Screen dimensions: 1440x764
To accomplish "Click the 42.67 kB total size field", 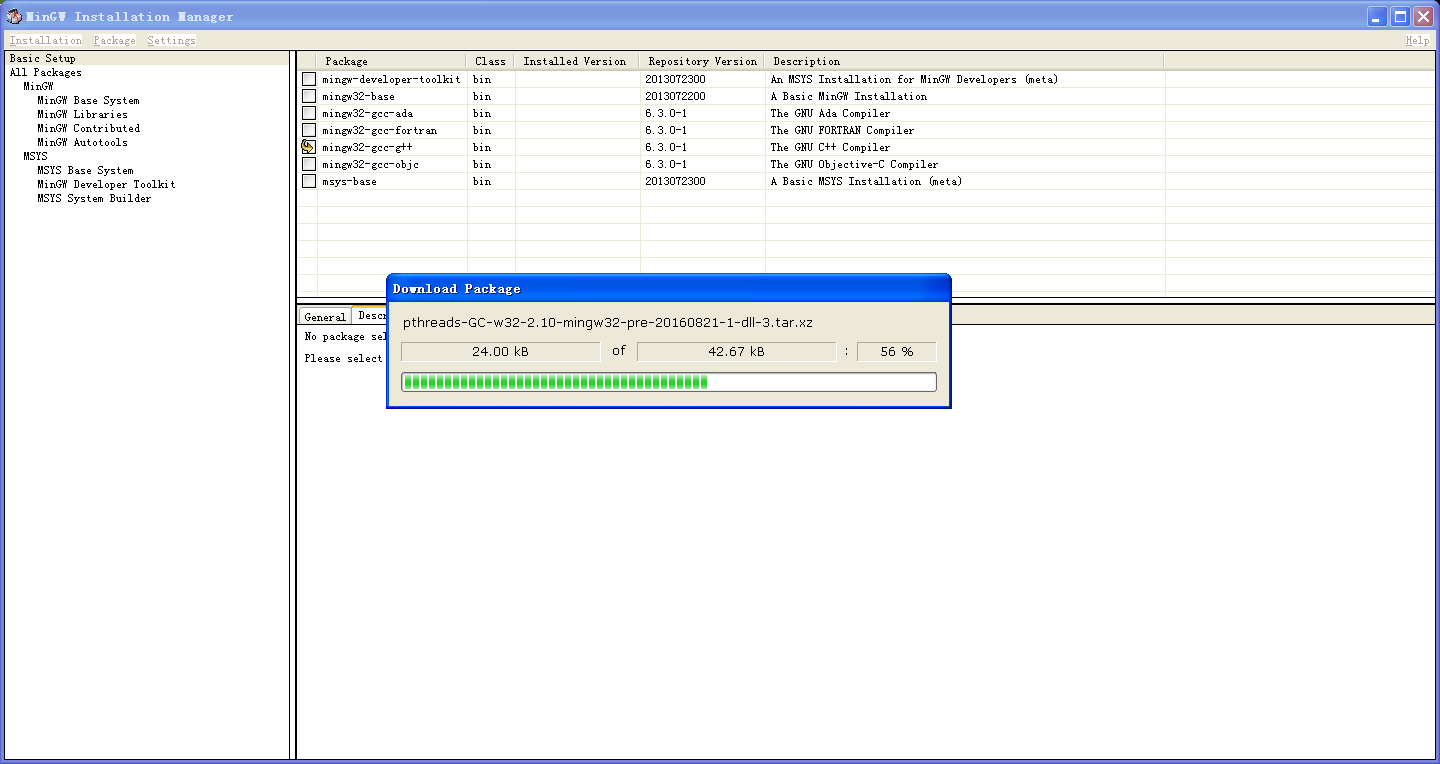I will click(736, 351).
